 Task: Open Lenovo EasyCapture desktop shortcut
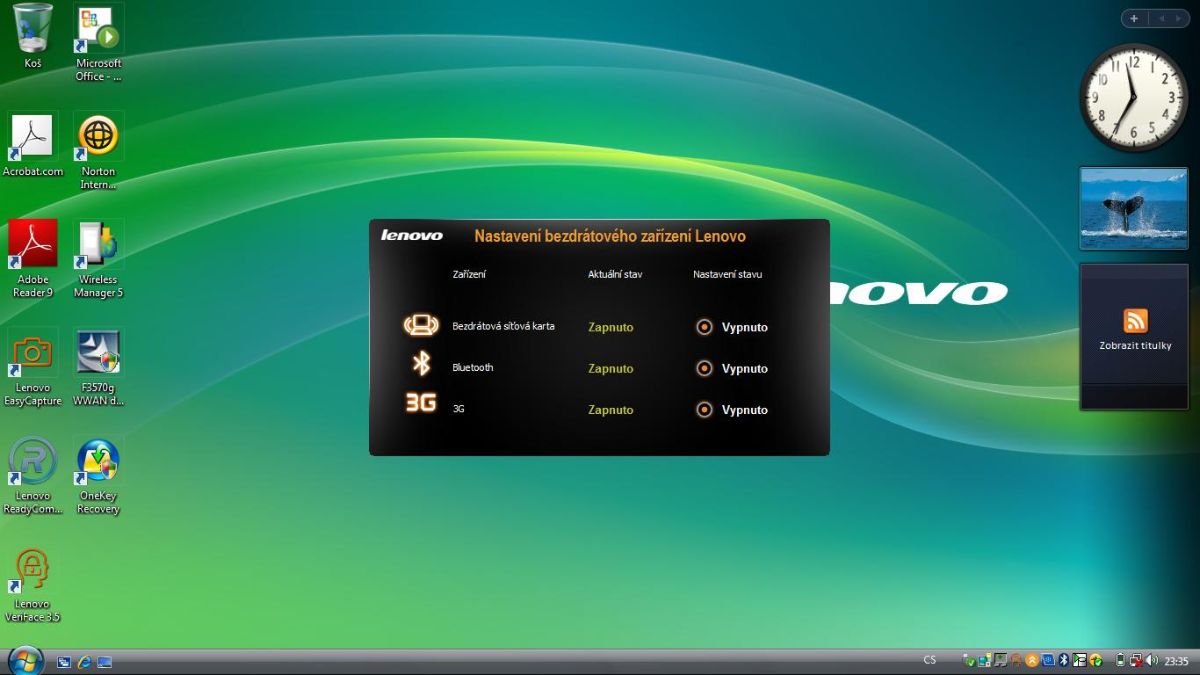coord(33,354)
